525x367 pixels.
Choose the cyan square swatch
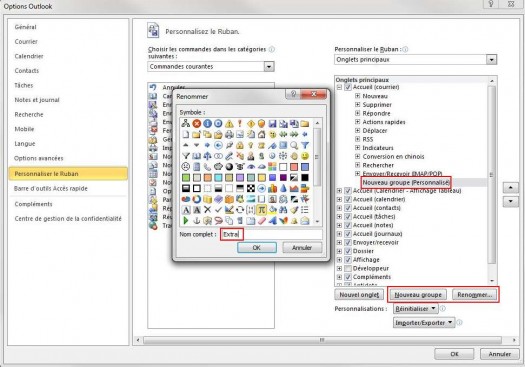[218, 177]
